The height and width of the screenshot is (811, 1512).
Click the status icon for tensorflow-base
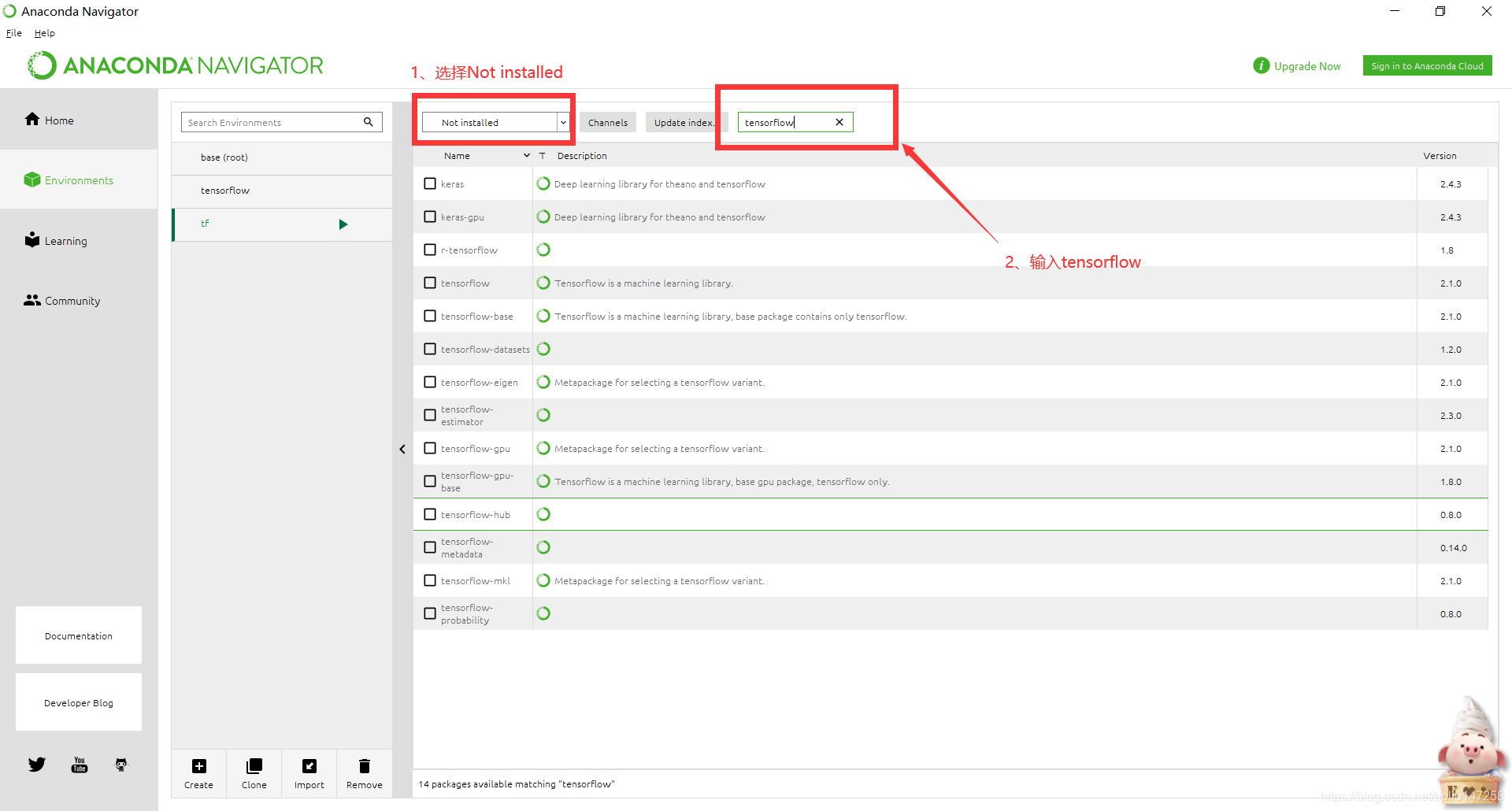[543, 316]
